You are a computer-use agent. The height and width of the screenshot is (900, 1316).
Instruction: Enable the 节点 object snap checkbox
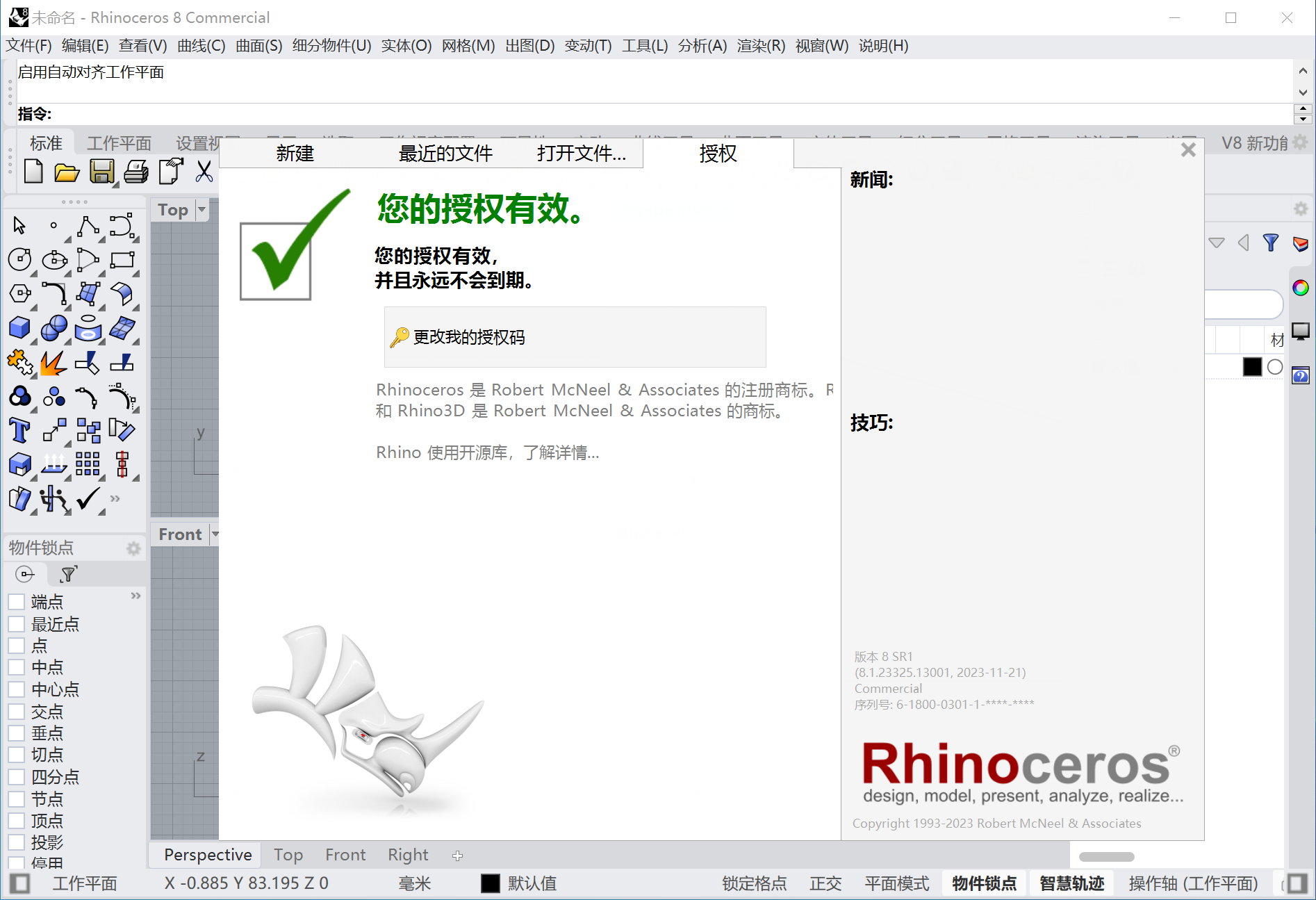(x=17, y=799)
